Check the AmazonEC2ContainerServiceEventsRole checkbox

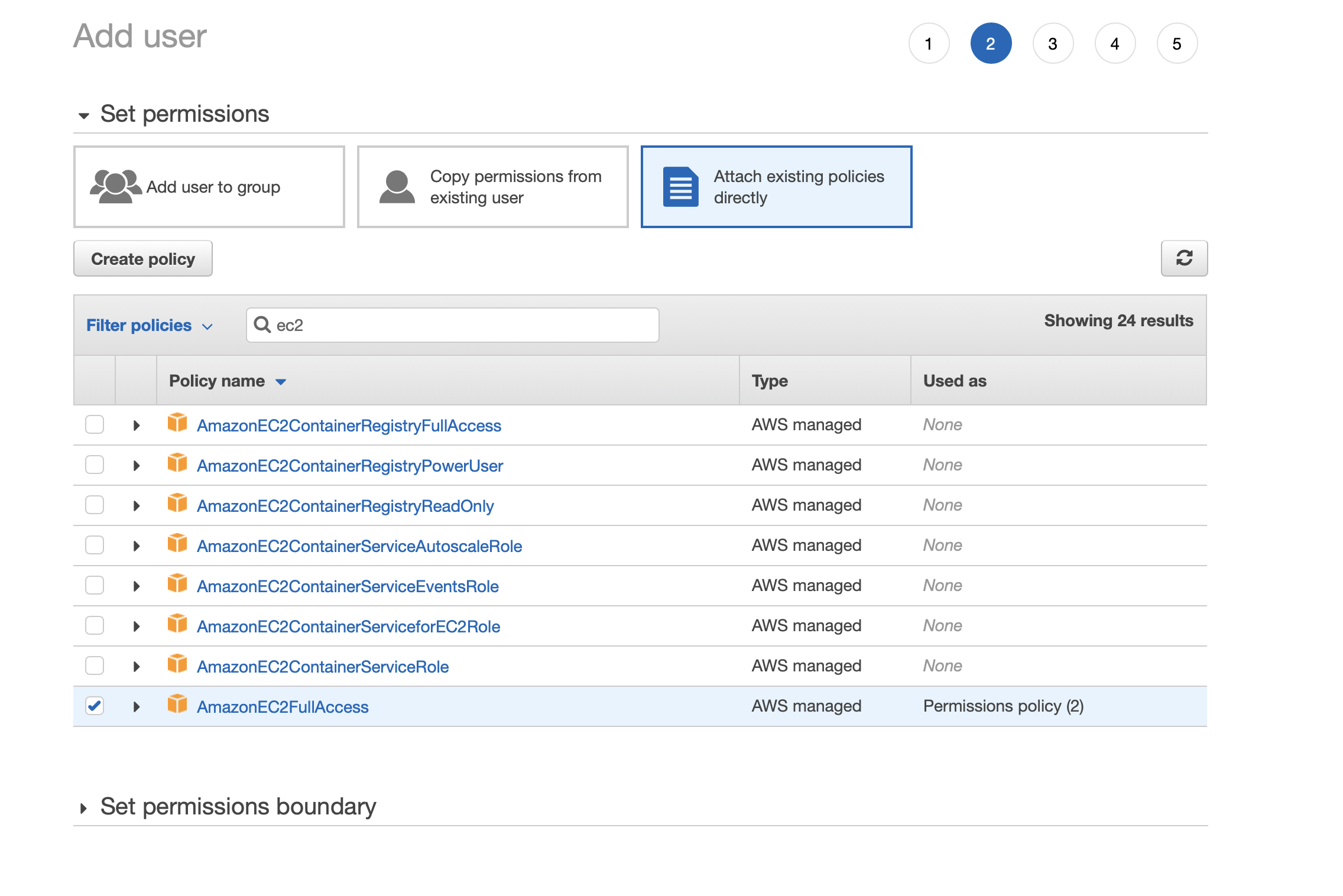(x=95, y=585)
